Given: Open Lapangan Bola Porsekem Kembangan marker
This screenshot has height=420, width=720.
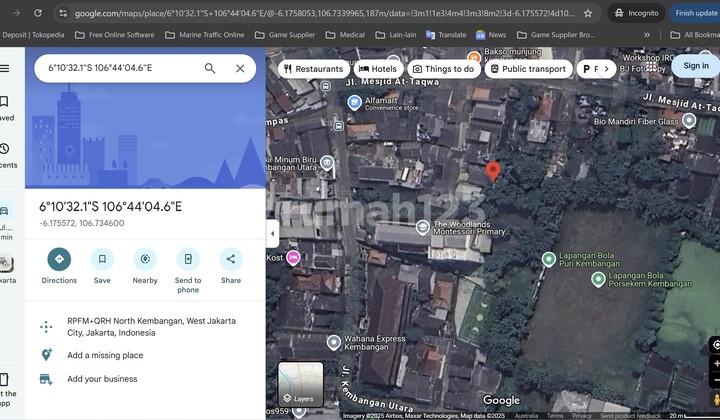Looking at the screenshot, I should click(x=598, y=279).
